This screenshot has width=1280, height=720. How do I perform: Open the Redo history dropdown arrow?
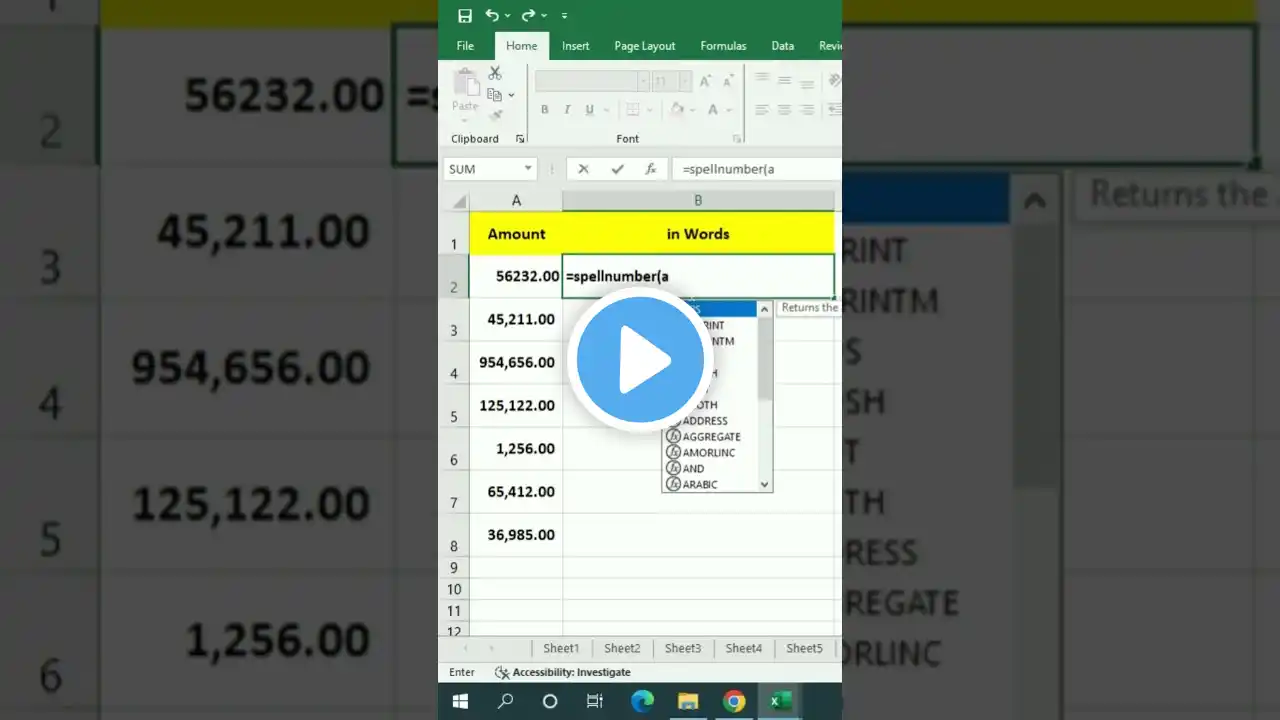(543, 16)
